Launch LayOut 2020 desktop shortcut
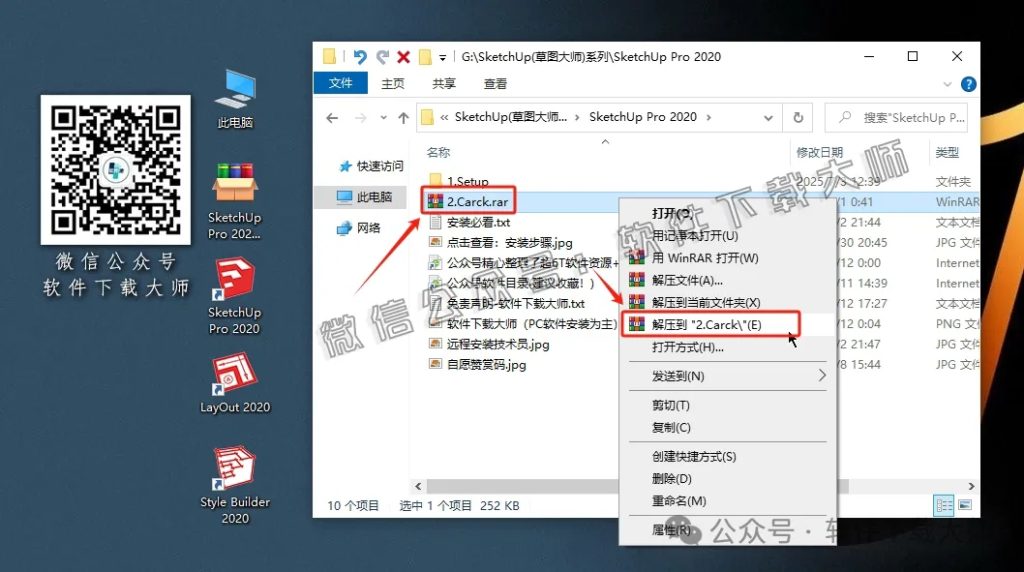 coord(234,383)
